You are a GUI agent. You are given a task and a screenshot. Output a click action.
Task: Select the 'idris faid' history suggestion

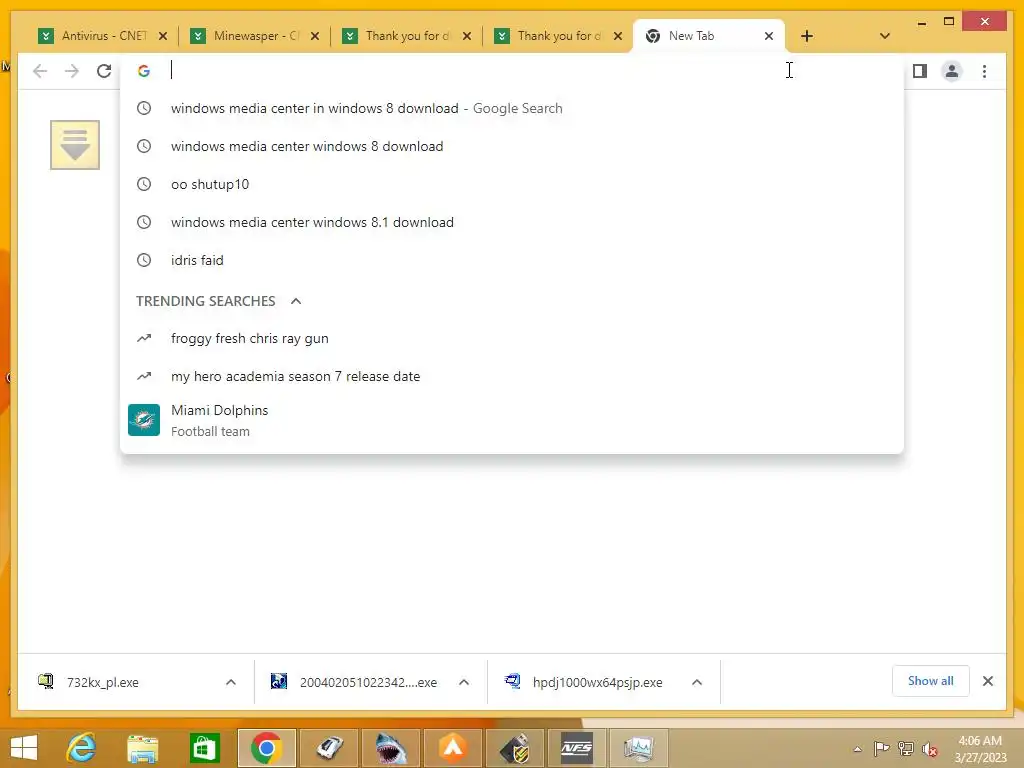pos(511,260)
